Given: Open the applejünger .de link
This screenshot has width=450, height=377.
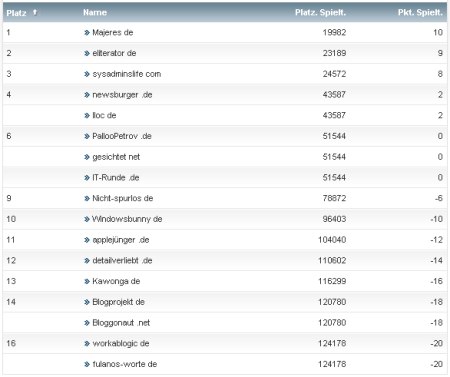Looking at the screenshot, I should tap(121, 240).
